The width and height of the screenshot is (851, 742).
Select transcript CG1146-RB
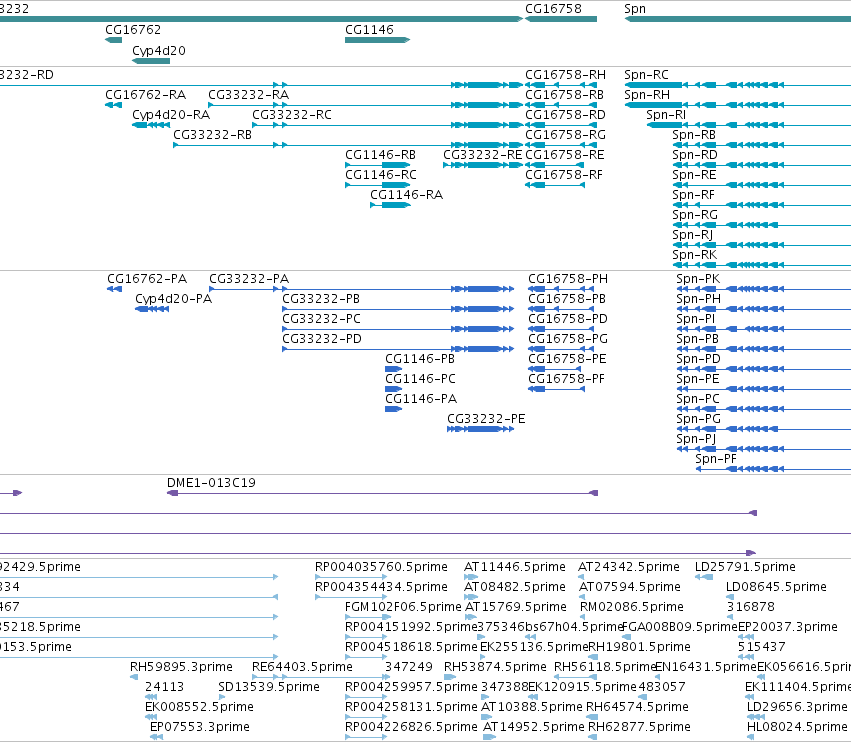pyautogui.click(x=380, y=155)
